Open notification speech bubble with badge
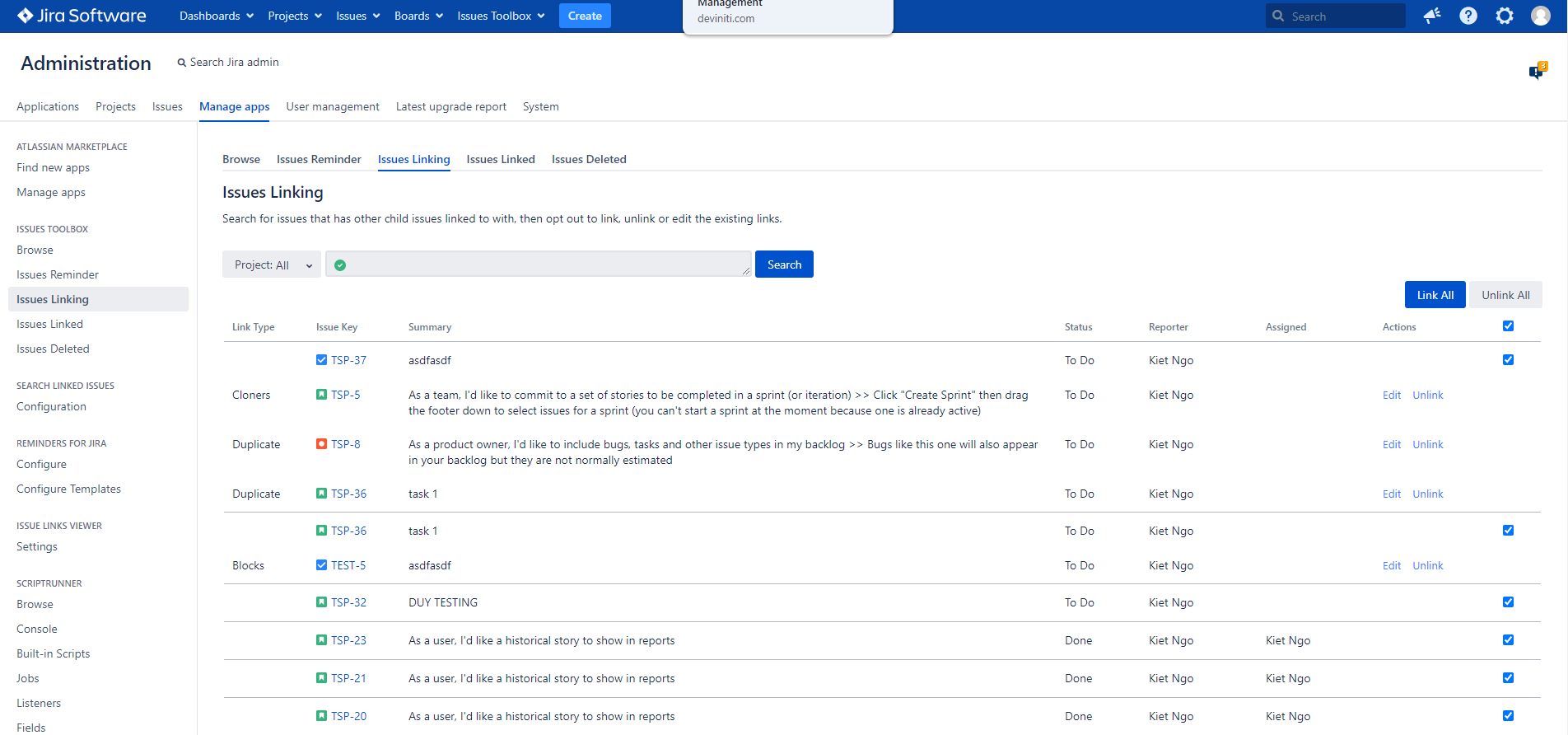Screen dimensions: 1568x735 (1537, 71)
